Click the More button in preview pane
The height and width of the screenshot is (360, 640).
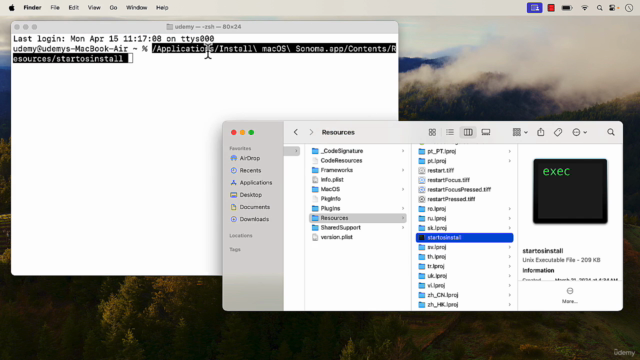point(570,296)
